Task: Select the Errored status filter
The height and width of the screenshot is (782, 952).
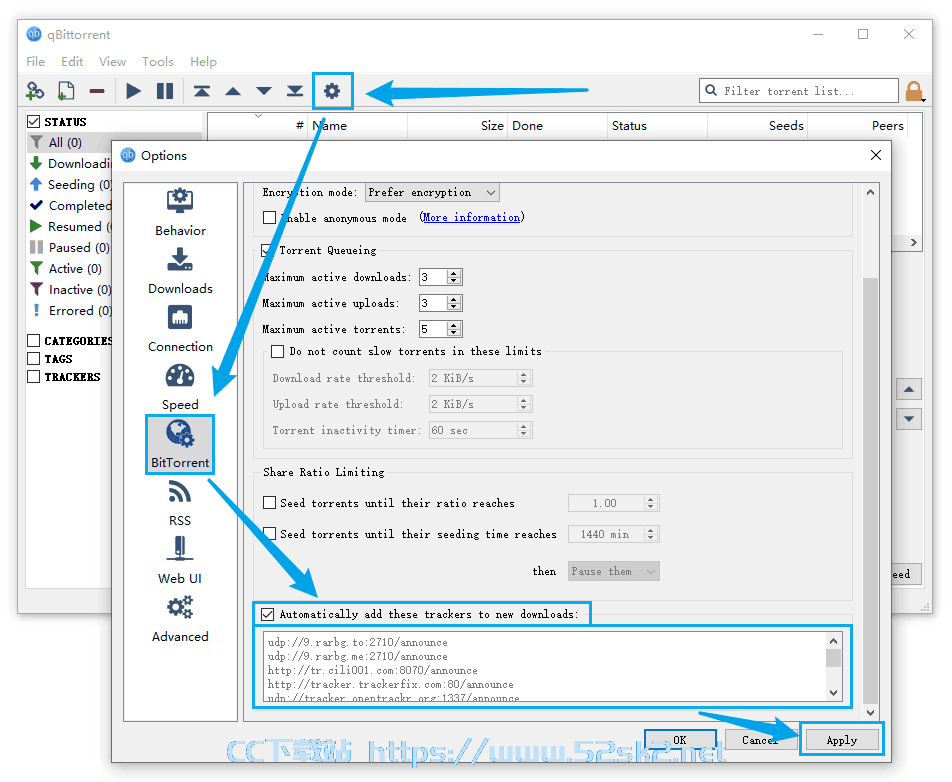Action: coord(70,311)
